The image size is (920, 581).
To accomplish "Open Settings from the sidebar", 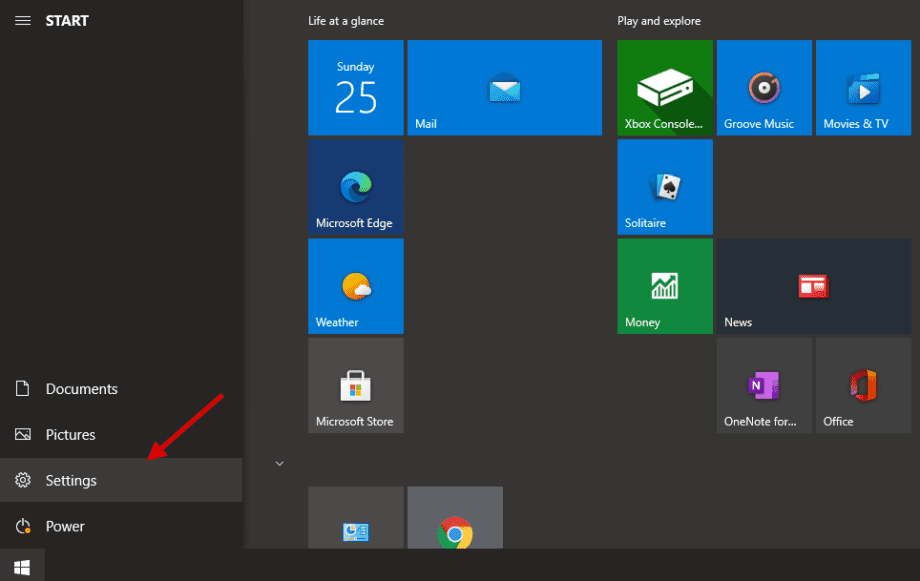I will point(71,480).
